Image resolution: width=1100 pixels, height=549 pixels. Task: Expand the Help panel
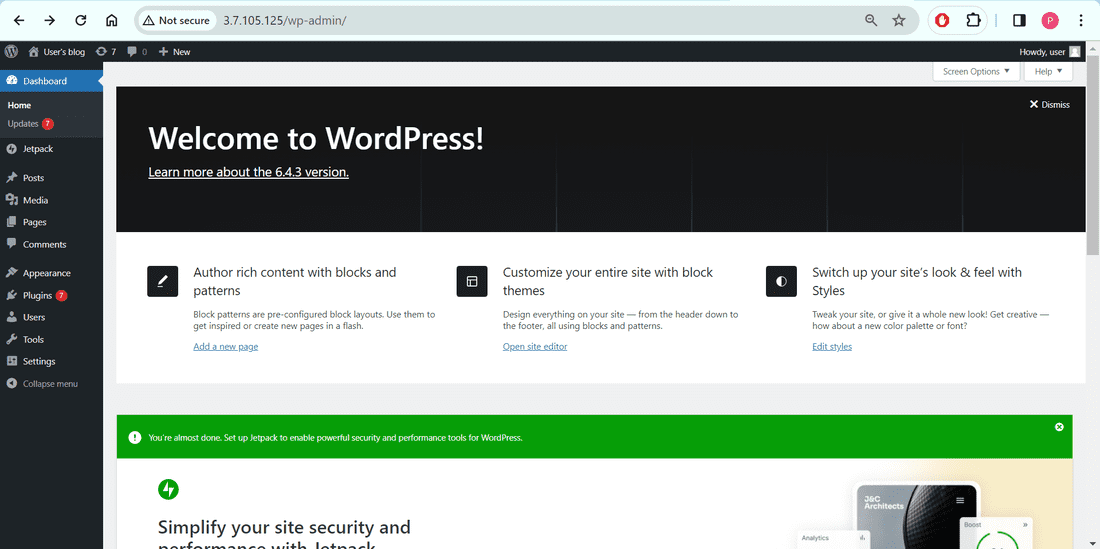tap(1049, 72)
